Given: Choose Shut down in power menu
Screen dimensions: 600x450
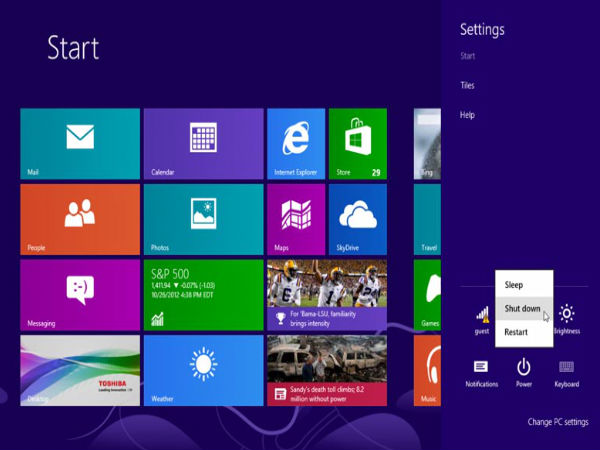Looking at the screenshot, I should click(x=523, y=309).
